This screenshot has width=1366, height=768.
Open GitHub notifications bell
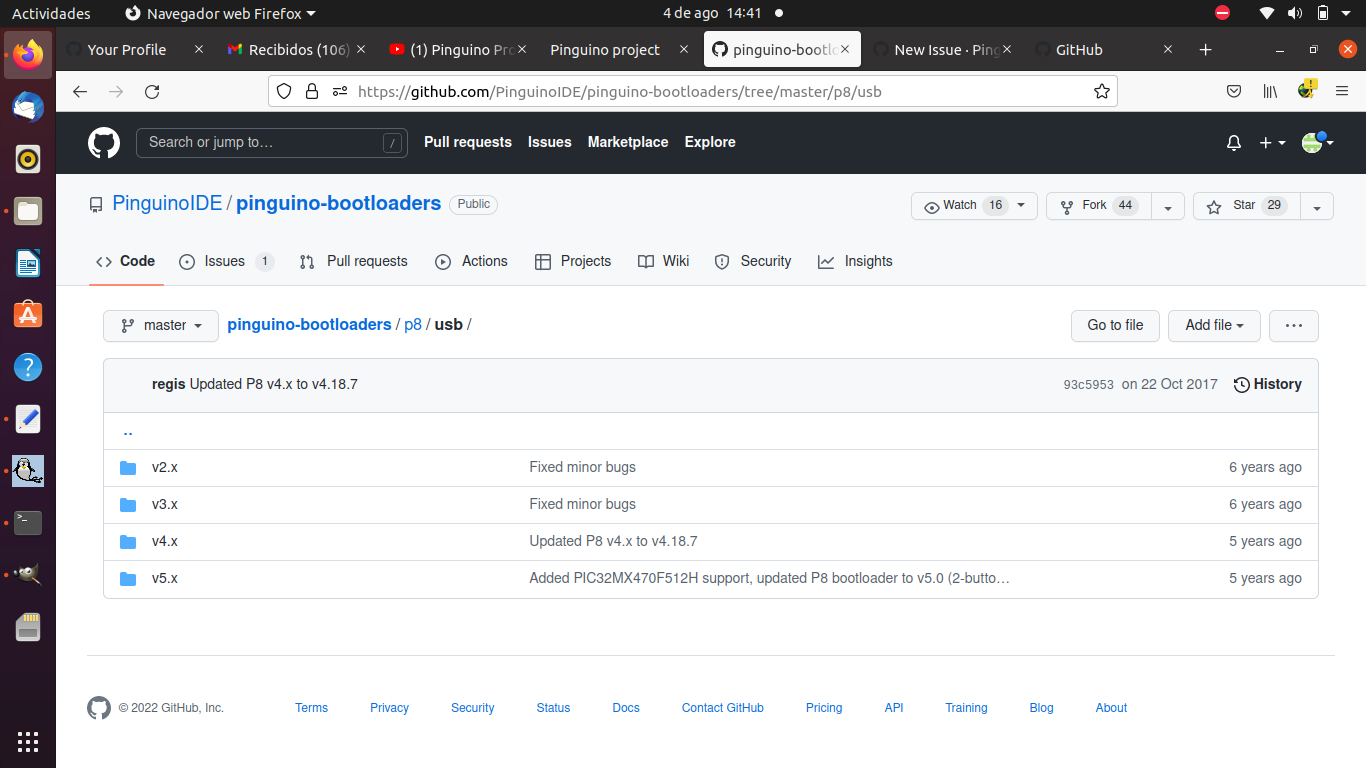[1234, 143]
